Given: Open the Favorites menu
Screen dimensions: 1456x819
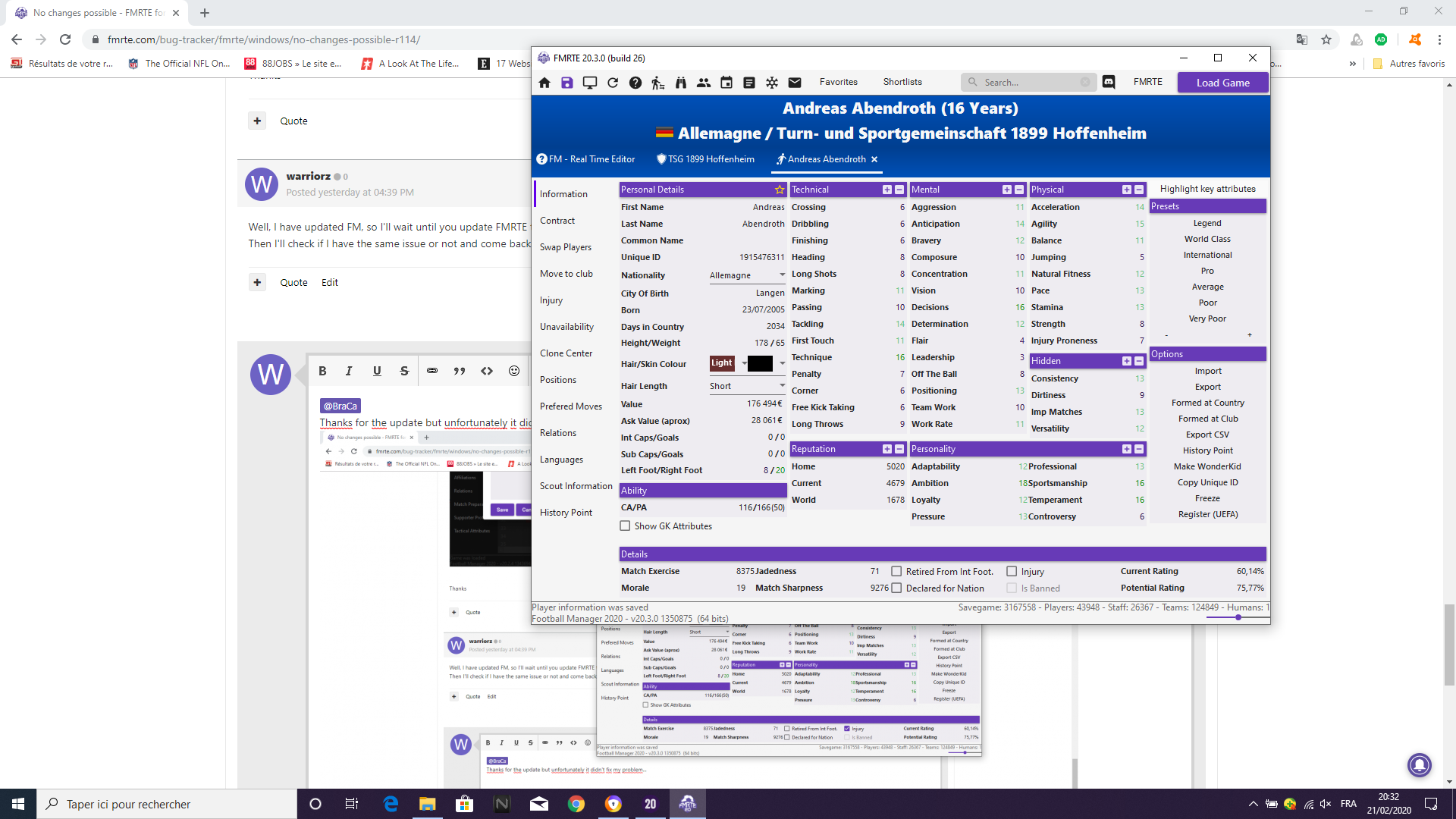Looking at the screenshot, I should [x=839, y=82].
